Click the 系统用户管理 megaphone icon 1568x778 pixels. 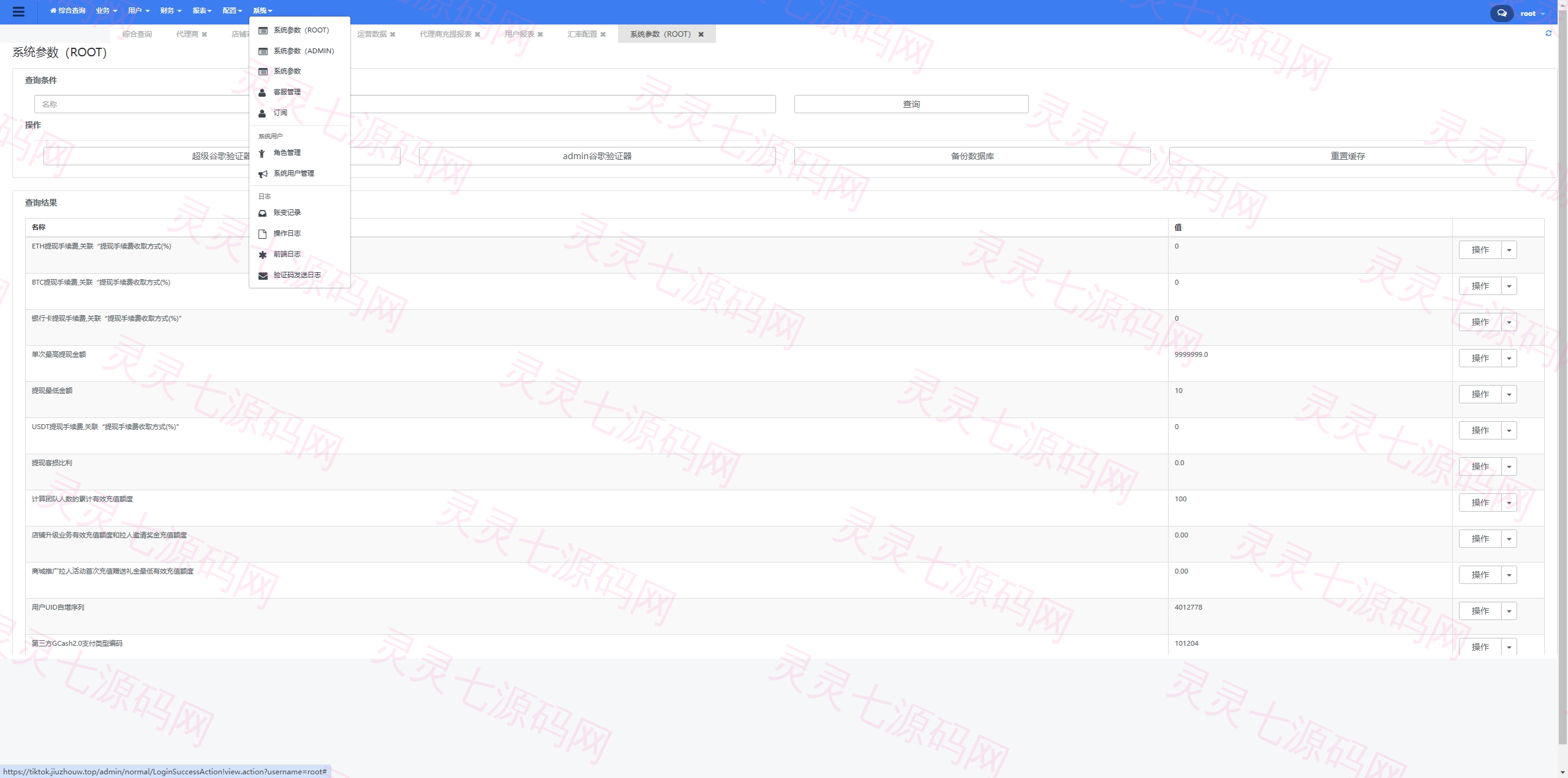pos(263,174)
